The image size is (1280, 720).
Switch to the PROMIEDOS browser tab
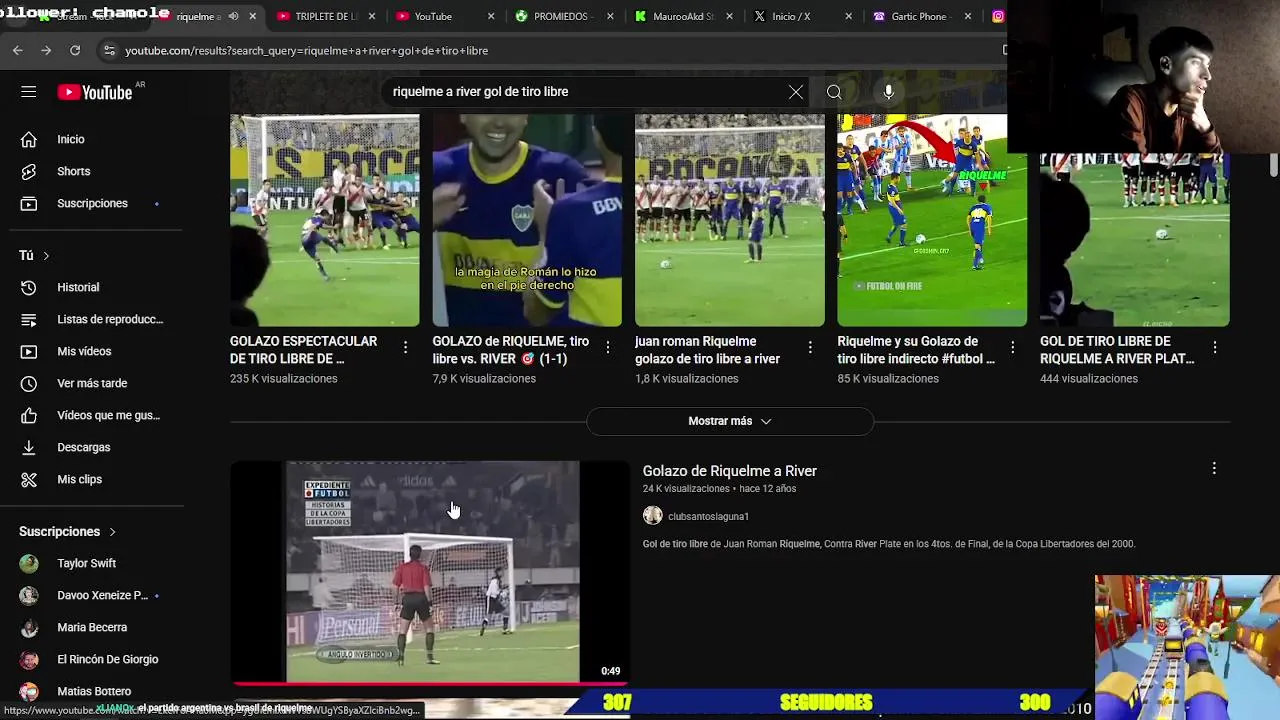click(565, 16)
